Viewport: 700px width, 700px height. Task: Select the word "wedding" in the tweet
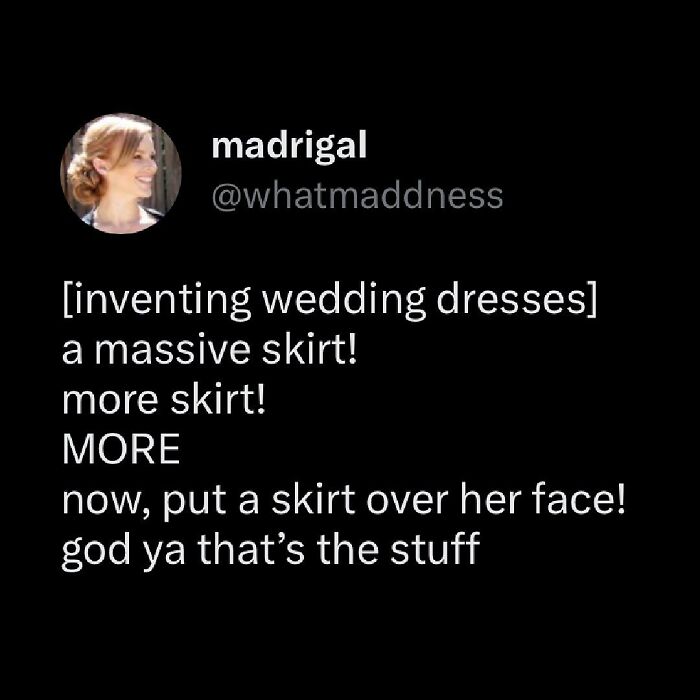(x=343, y=300)
